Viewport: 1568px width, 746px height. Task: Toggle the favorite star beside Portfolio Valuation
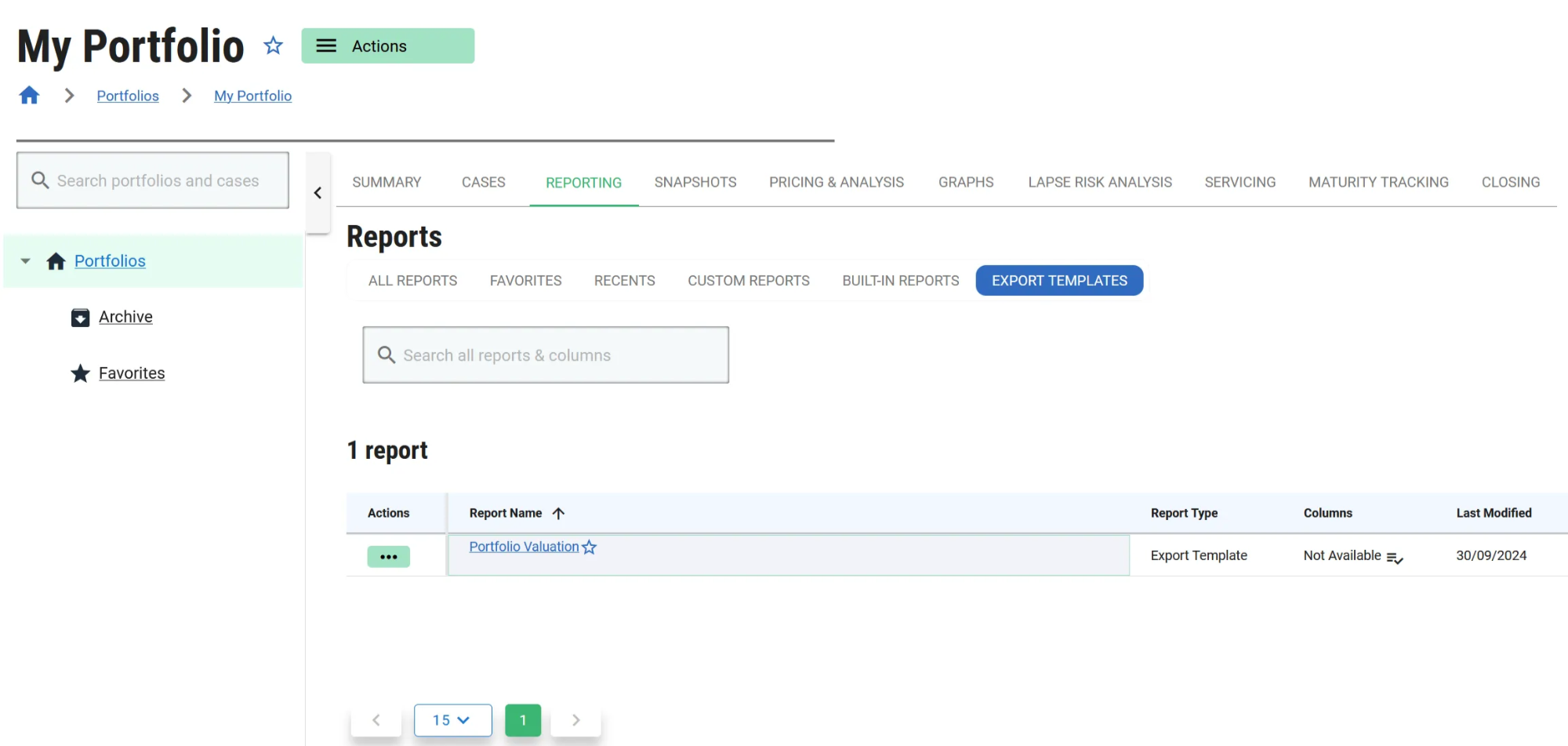point(590,548)
